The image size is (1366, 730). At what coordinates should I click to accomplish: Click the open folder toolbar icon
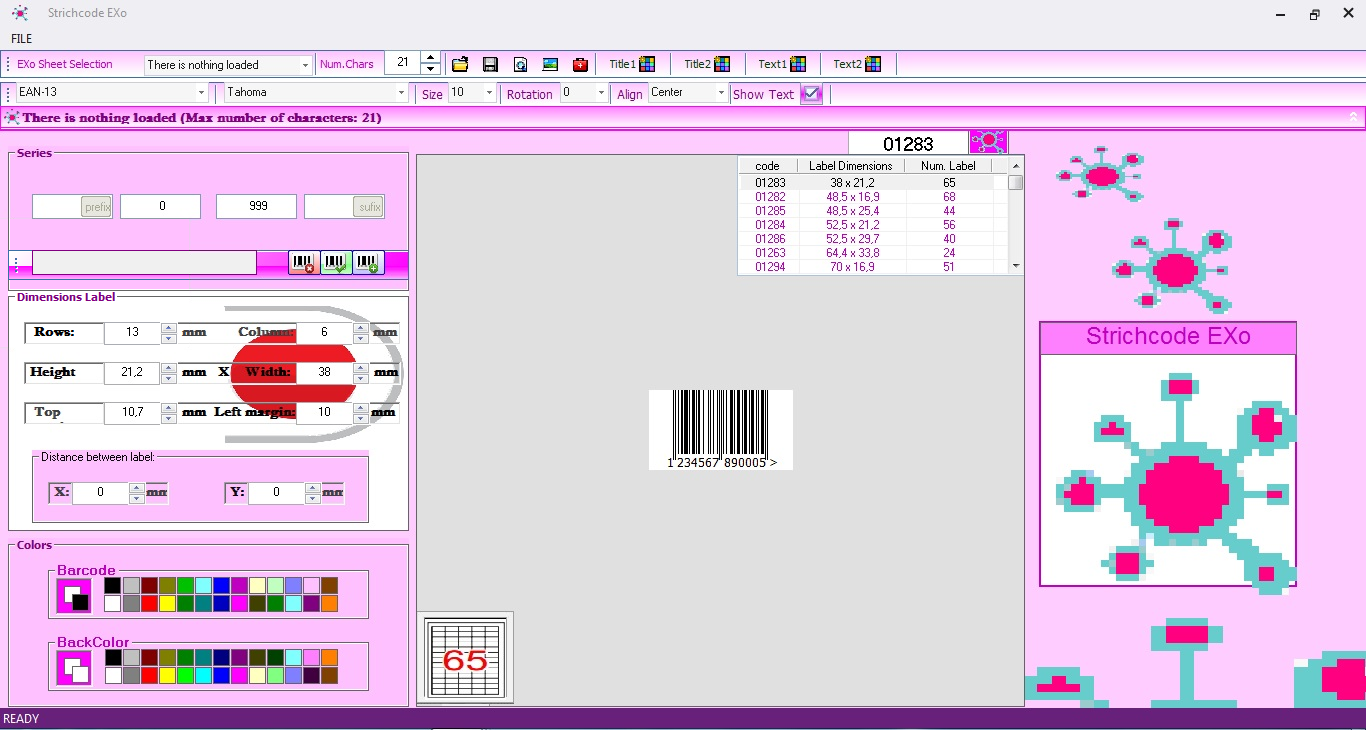click(460, 64)
